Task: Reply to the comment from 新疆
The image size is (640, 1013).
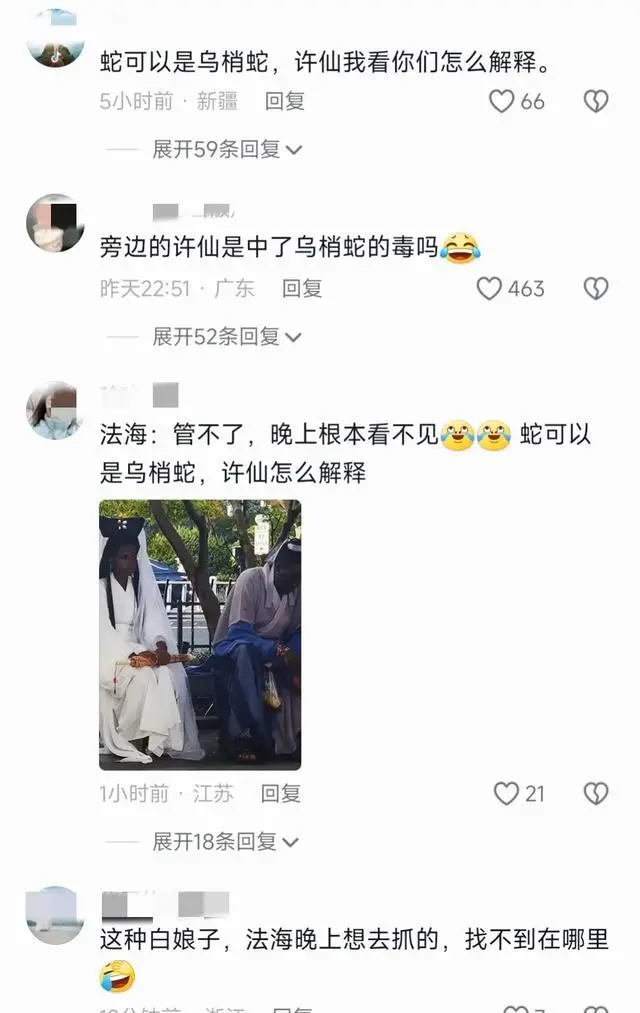Action: 284,101
